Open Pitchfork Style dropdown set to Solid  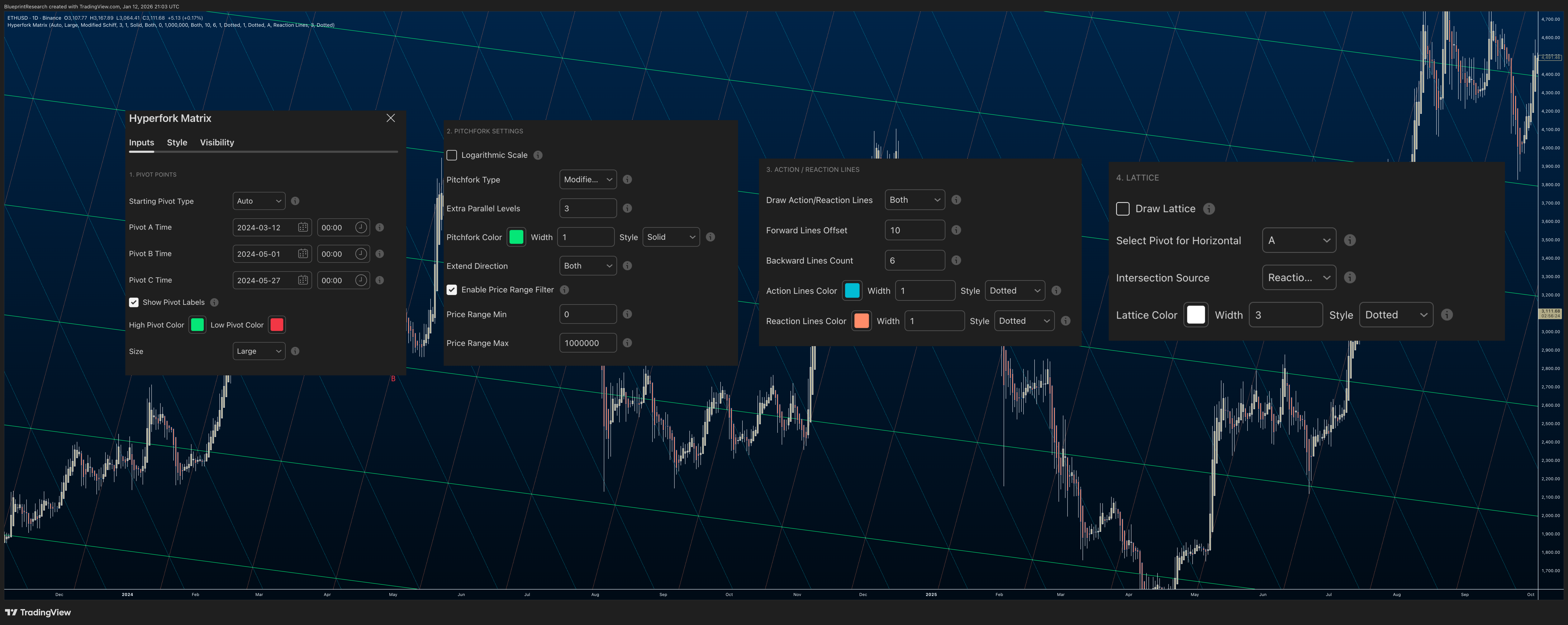click(x=671, y=237)
